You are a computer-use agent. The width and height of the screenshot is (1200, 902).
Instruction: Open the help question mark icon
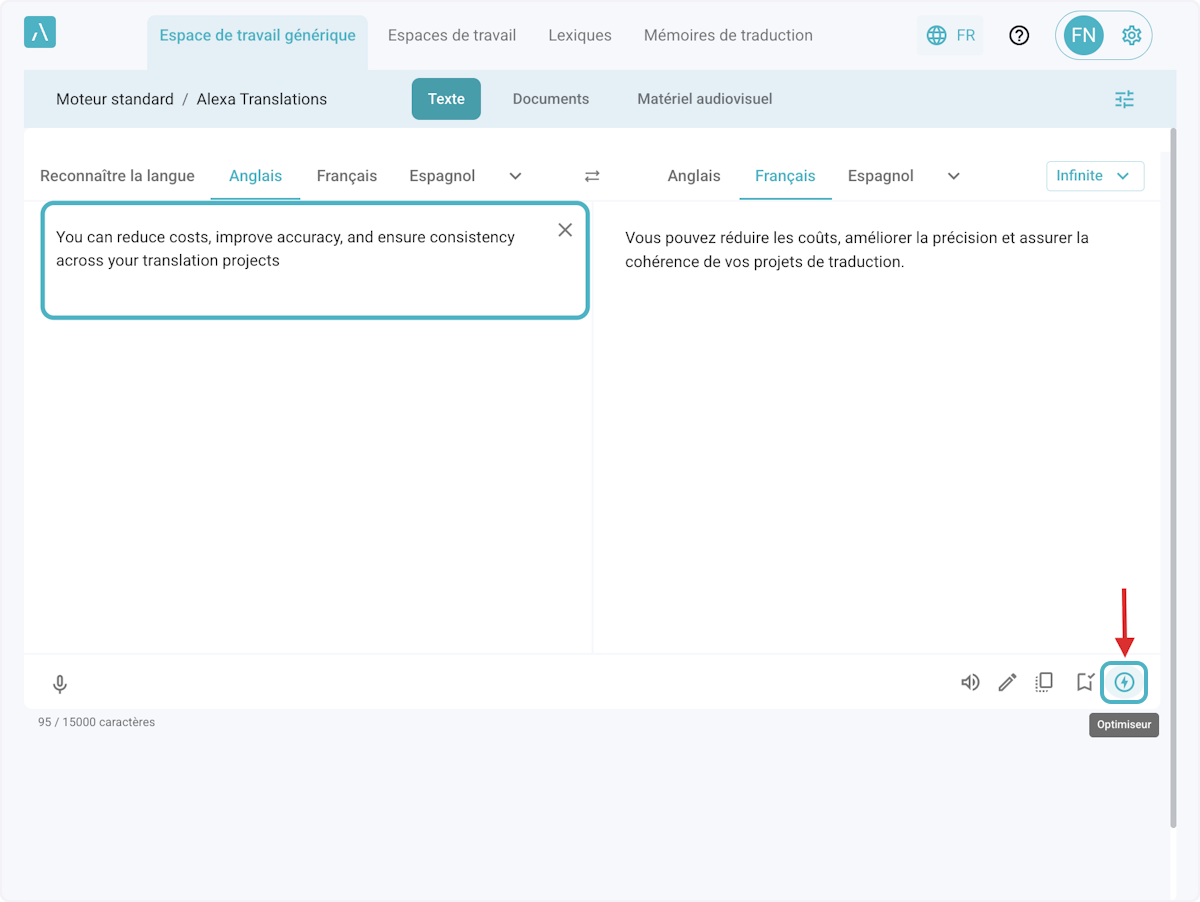pyautogui.click(x=1019, y=36)
